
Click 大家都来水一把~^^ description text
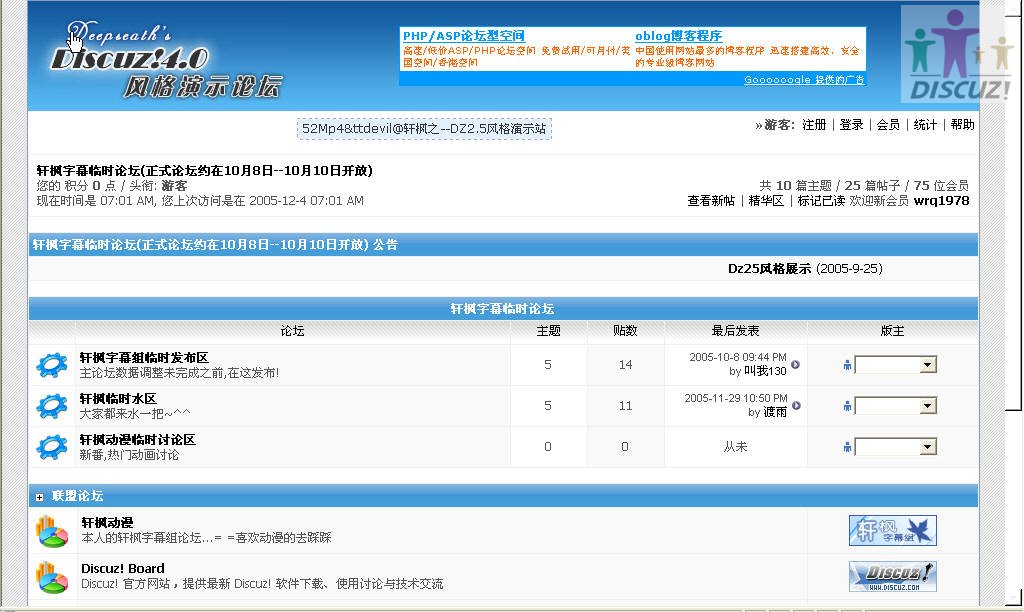click(x=135, y=414)
